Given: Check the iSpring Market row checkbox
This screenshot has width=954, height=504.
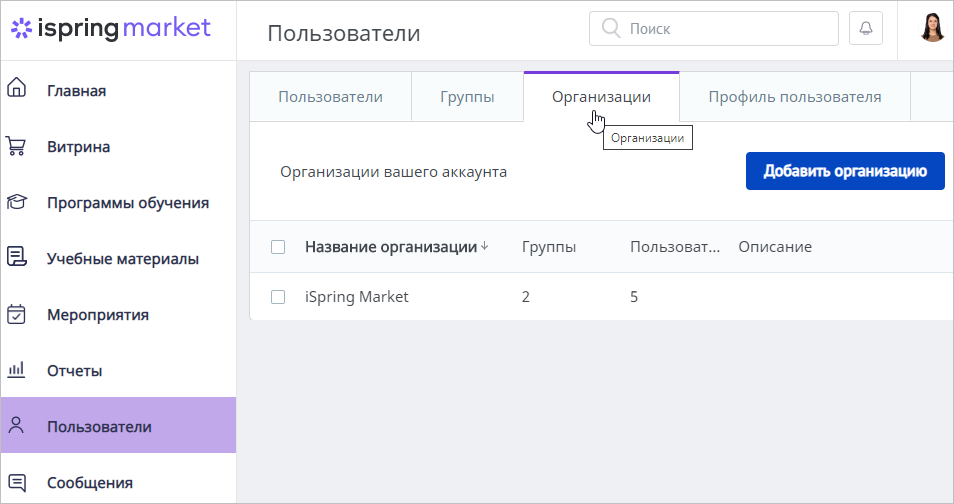Looking at the screenshot, I should [x=278, y=296].
